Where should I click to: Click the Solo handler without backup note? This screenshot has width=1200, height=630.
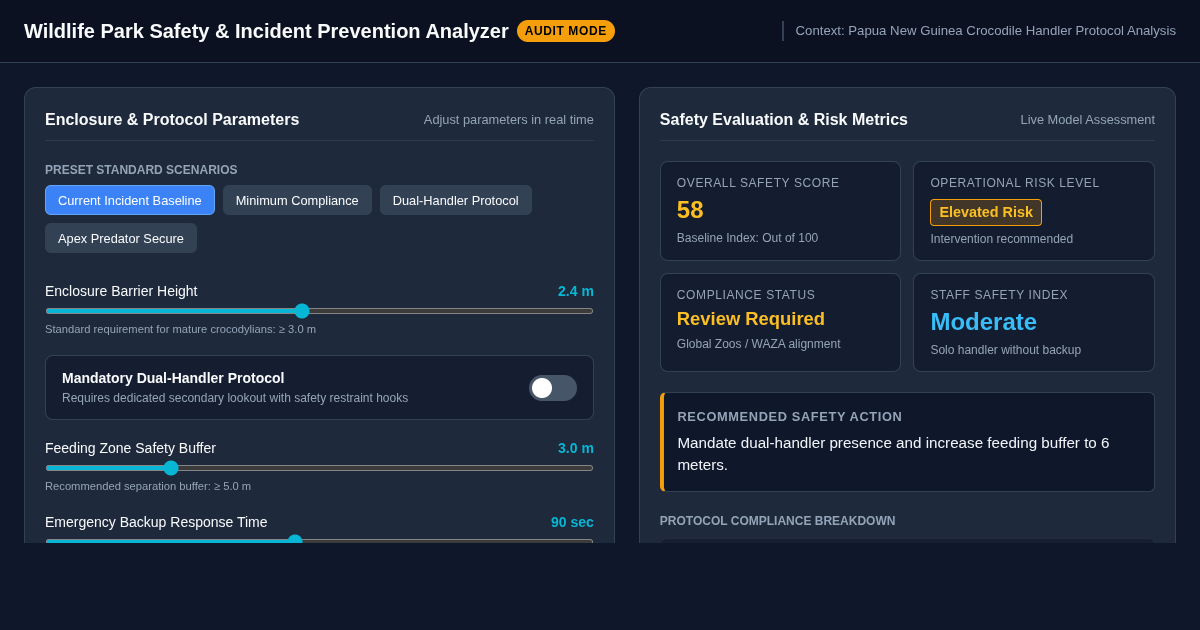[x=1005, y=350]
